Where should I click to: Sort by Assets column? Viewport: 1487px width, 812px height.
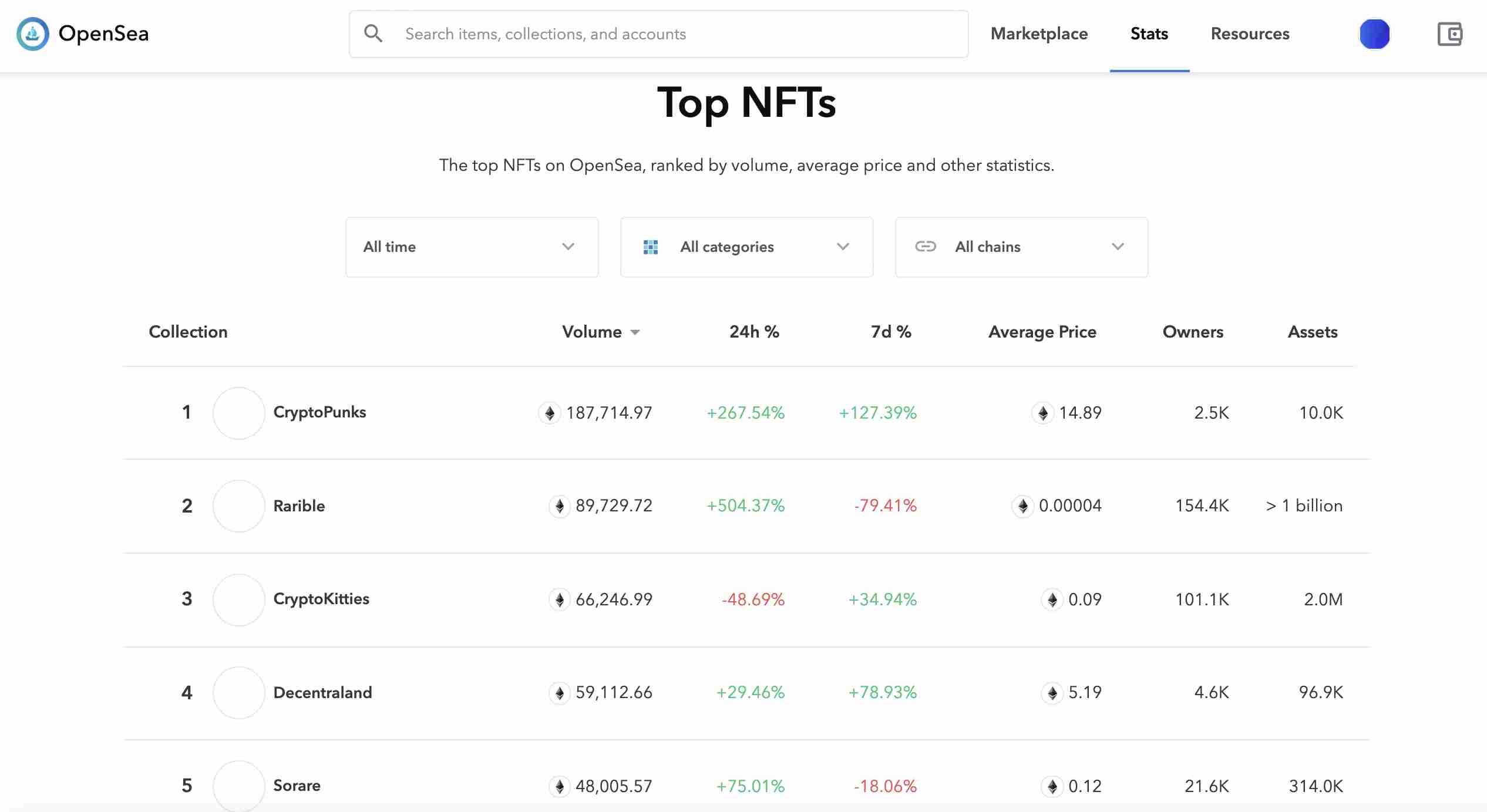(1313, 332)
